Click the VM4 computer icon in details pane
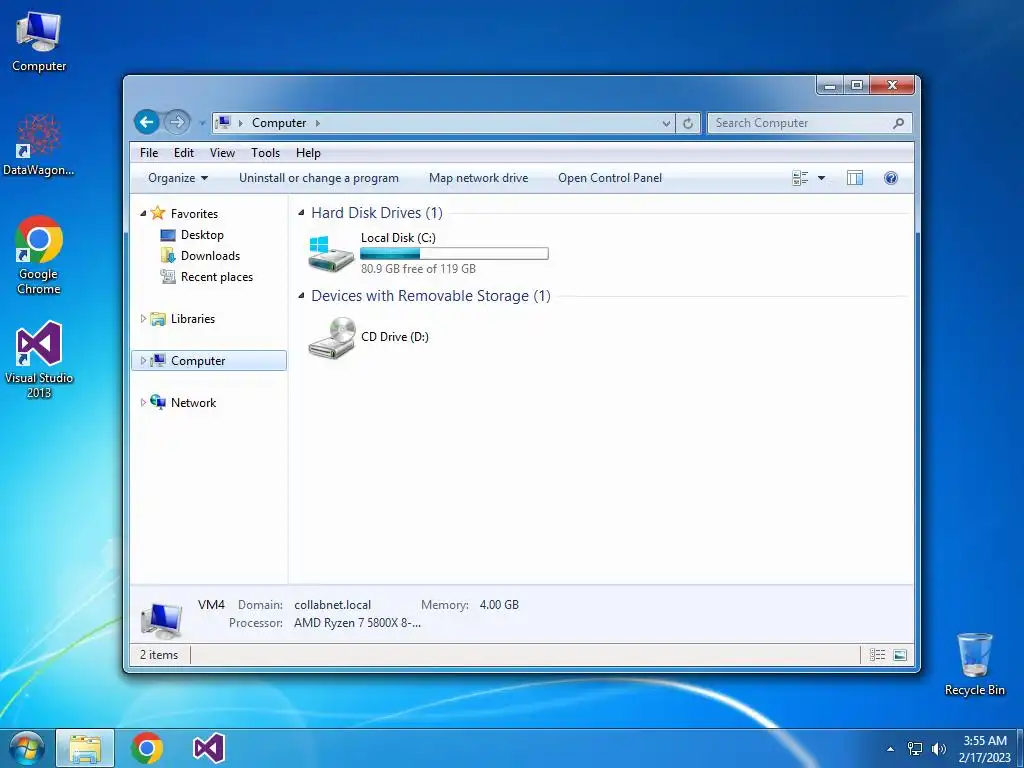Image resolution: width=1024 pixels, height=768 pixels. (161, 619)
